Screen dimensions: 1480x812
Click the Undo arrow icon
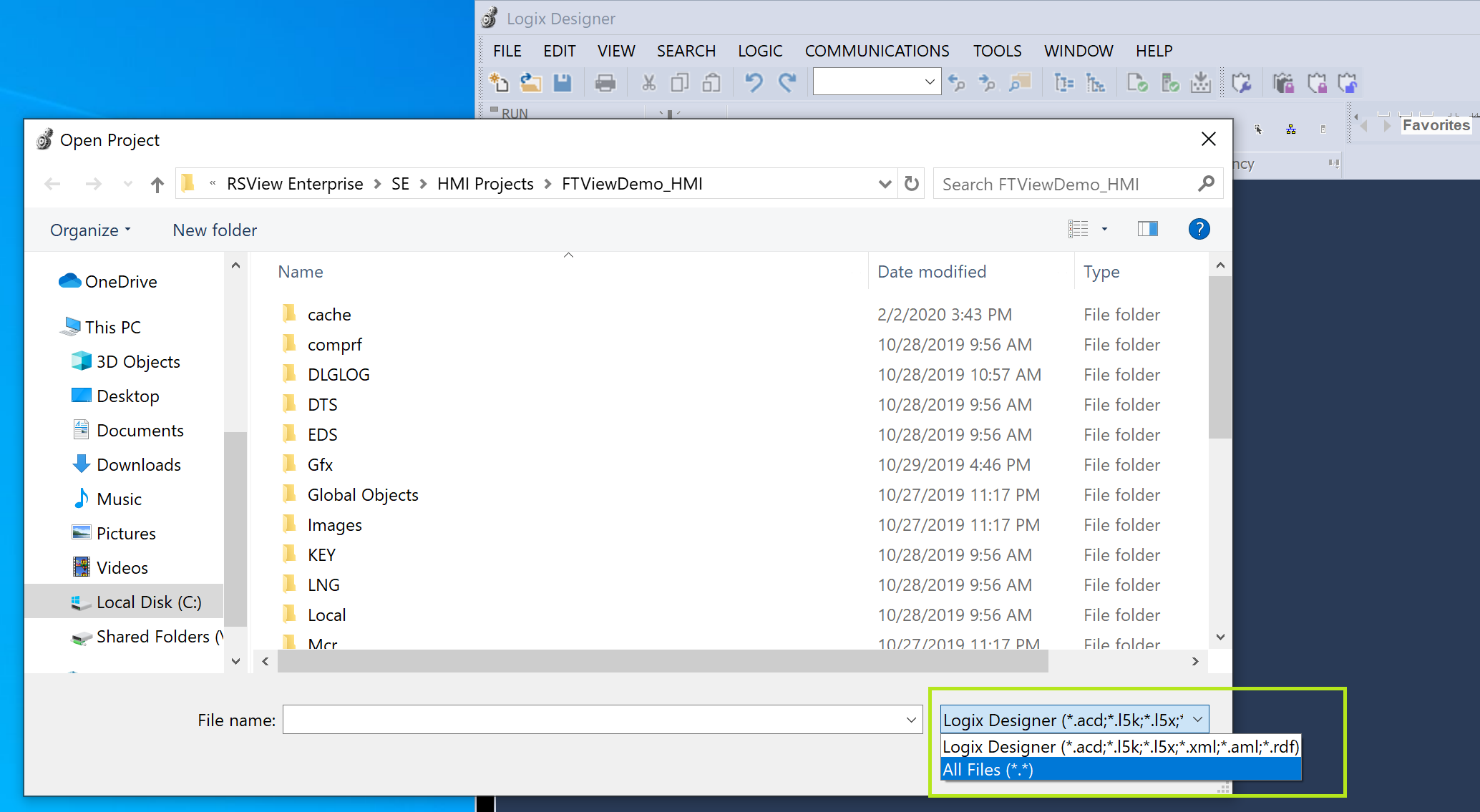coord(754,83)
